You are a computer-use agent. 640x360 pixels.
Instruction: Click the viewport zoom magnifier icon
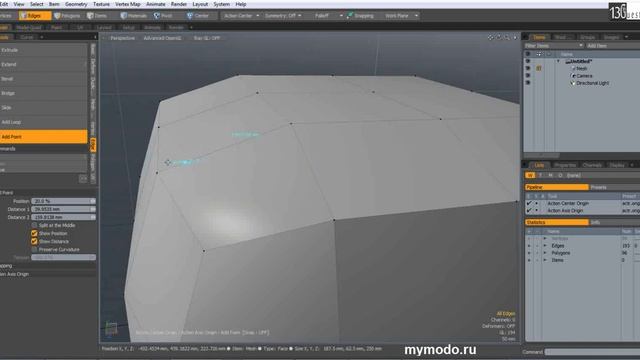point(507,38)
